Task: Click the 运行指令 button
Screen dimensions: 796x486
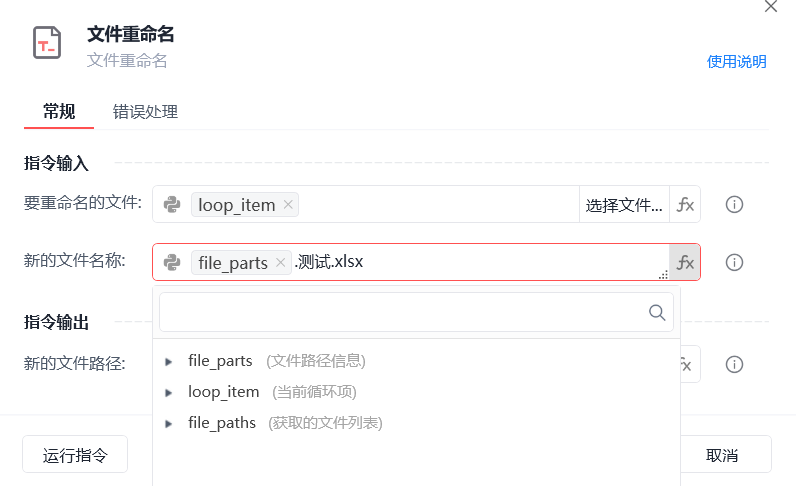Action: 74,455
